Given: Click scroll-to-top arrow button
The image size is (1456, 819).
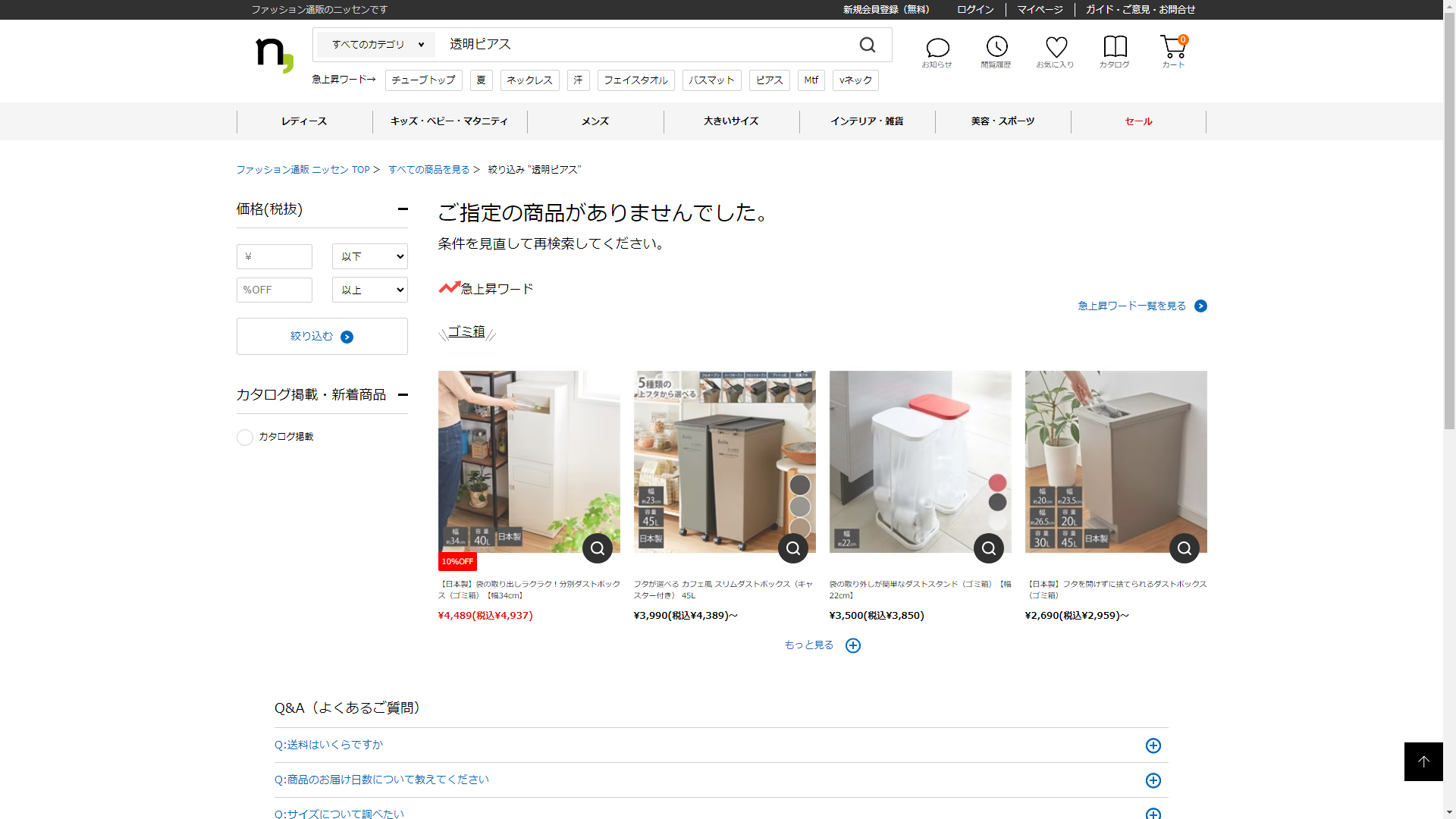Looking at the screenshot, I should (1423, 761).
